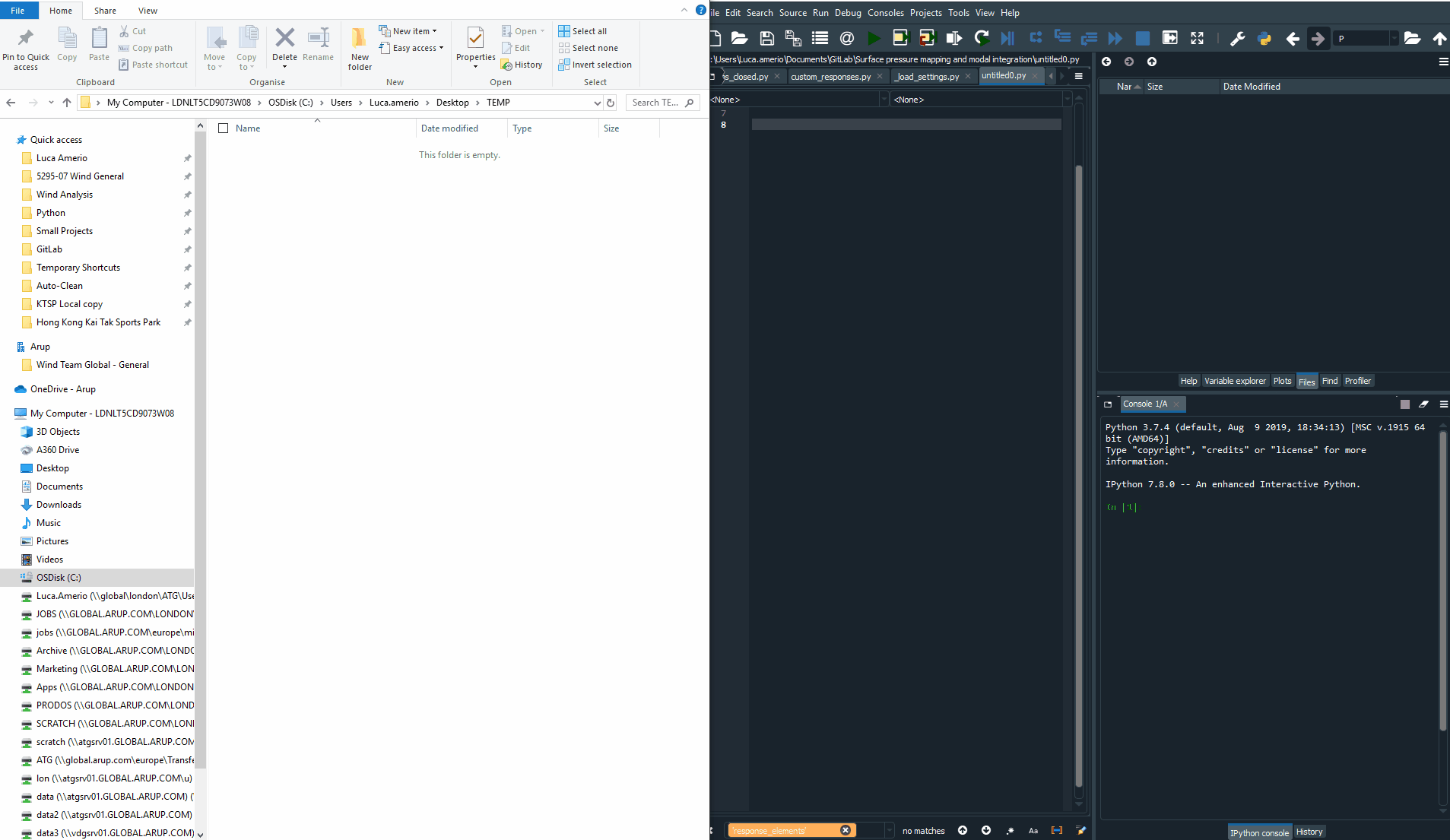Refresh the Explorer address bar
This screenshot has height=840, width=1450.
click(611, 103)
